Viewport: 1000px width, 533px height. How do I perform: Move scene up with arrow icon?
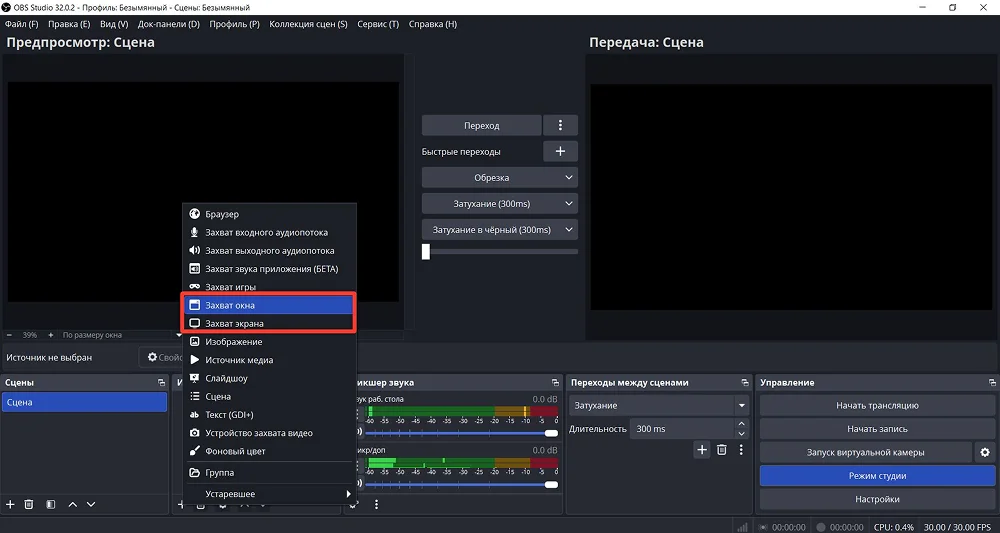pyautogui.click(x=72, y=505)
